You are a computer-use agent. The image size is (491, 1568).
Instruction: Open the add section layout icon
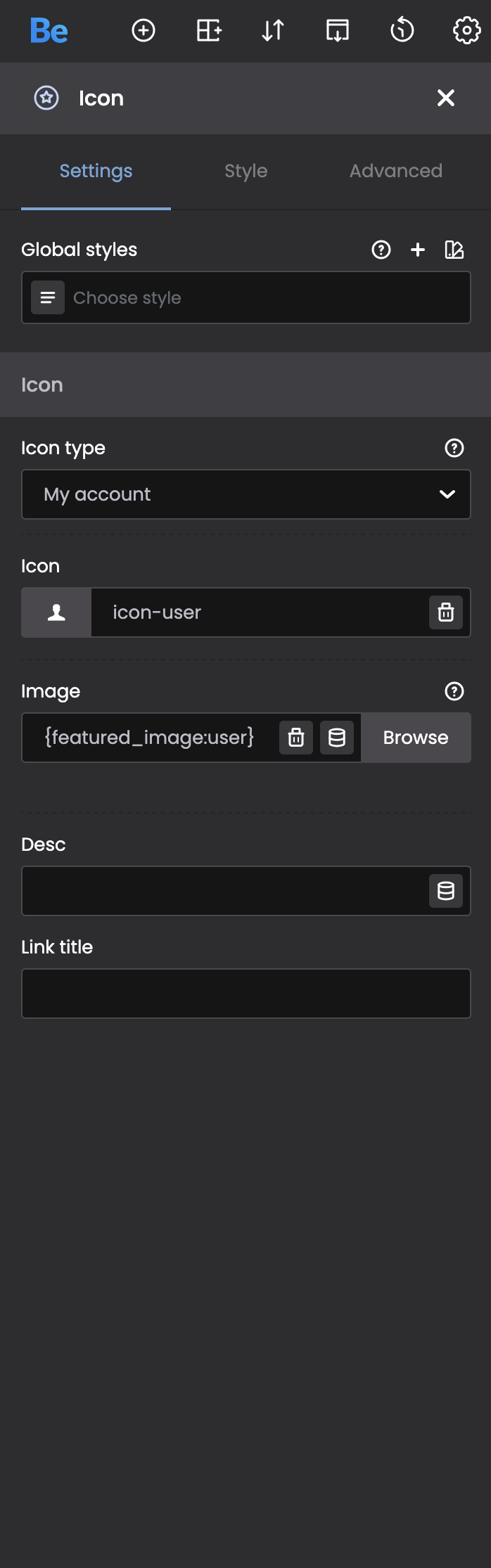point(209,31)
